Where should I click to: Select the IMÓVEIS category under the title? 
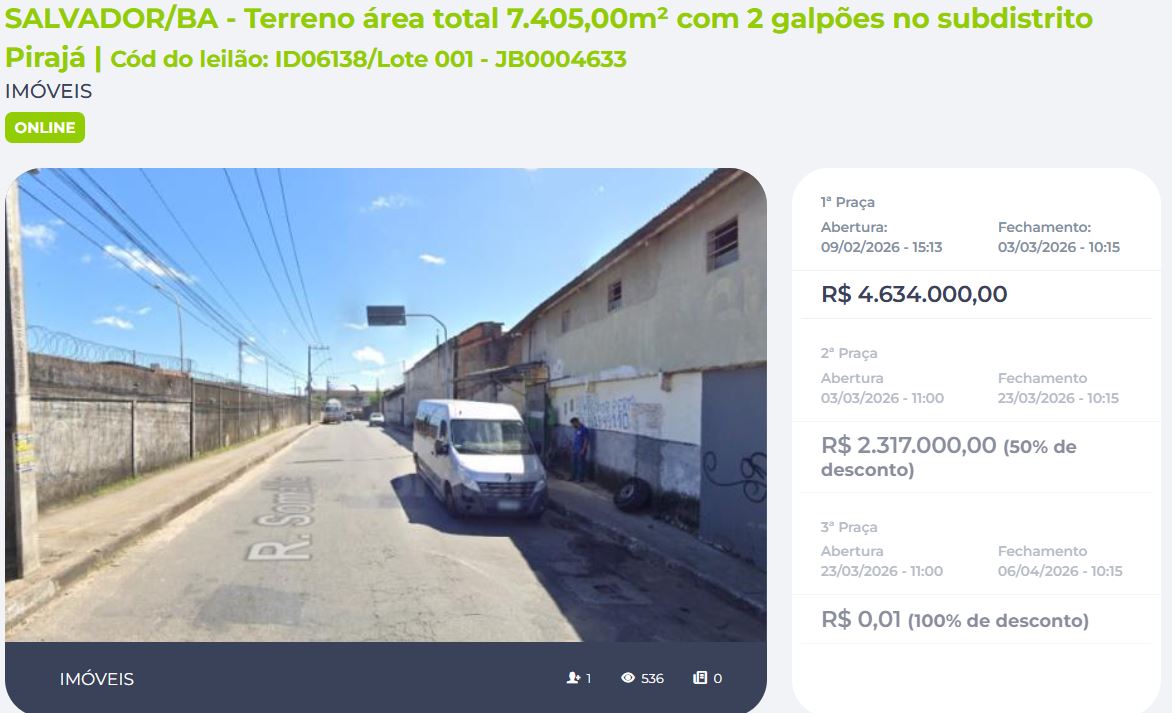[49, 91]
